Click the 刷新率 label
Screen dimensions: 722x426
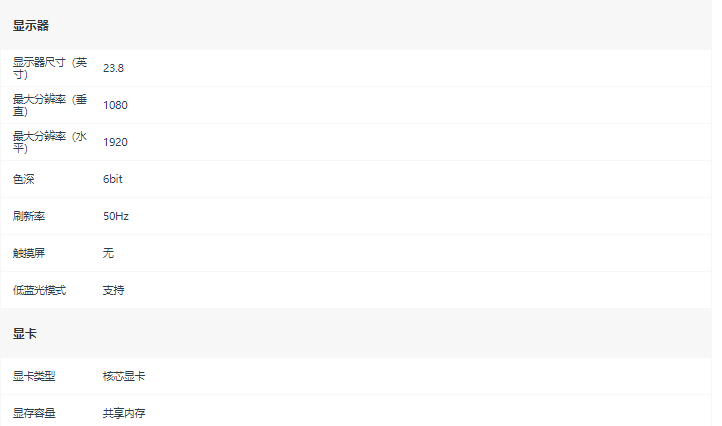click(x=29, y=216)
